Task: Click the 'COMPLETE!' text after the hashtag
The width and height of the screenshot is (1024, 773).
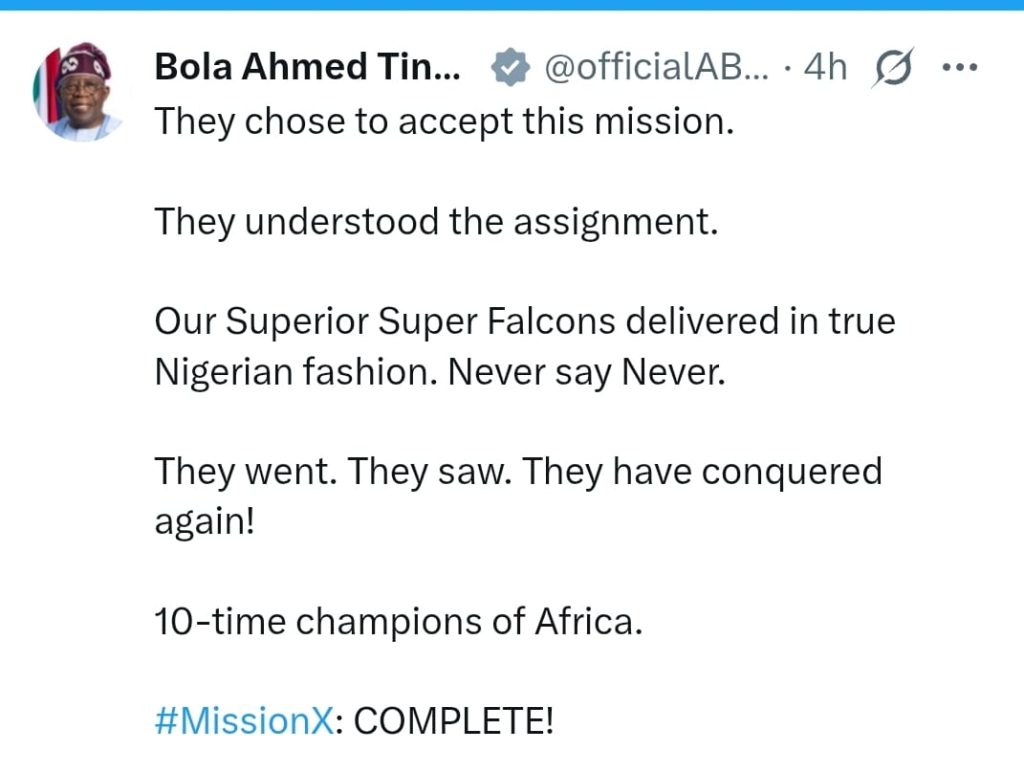Action: [x=453, y=721]
